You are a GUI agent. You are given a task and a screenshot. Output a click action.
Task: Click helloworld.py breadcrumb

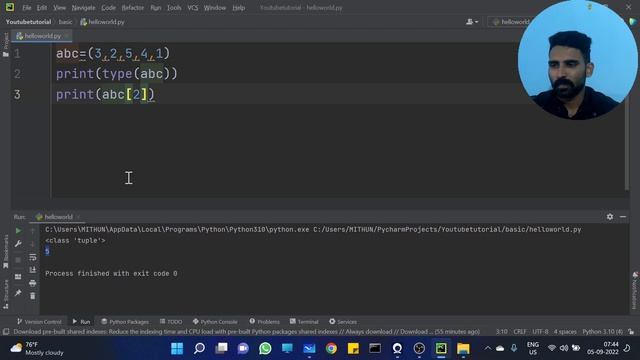pos(102,22)
